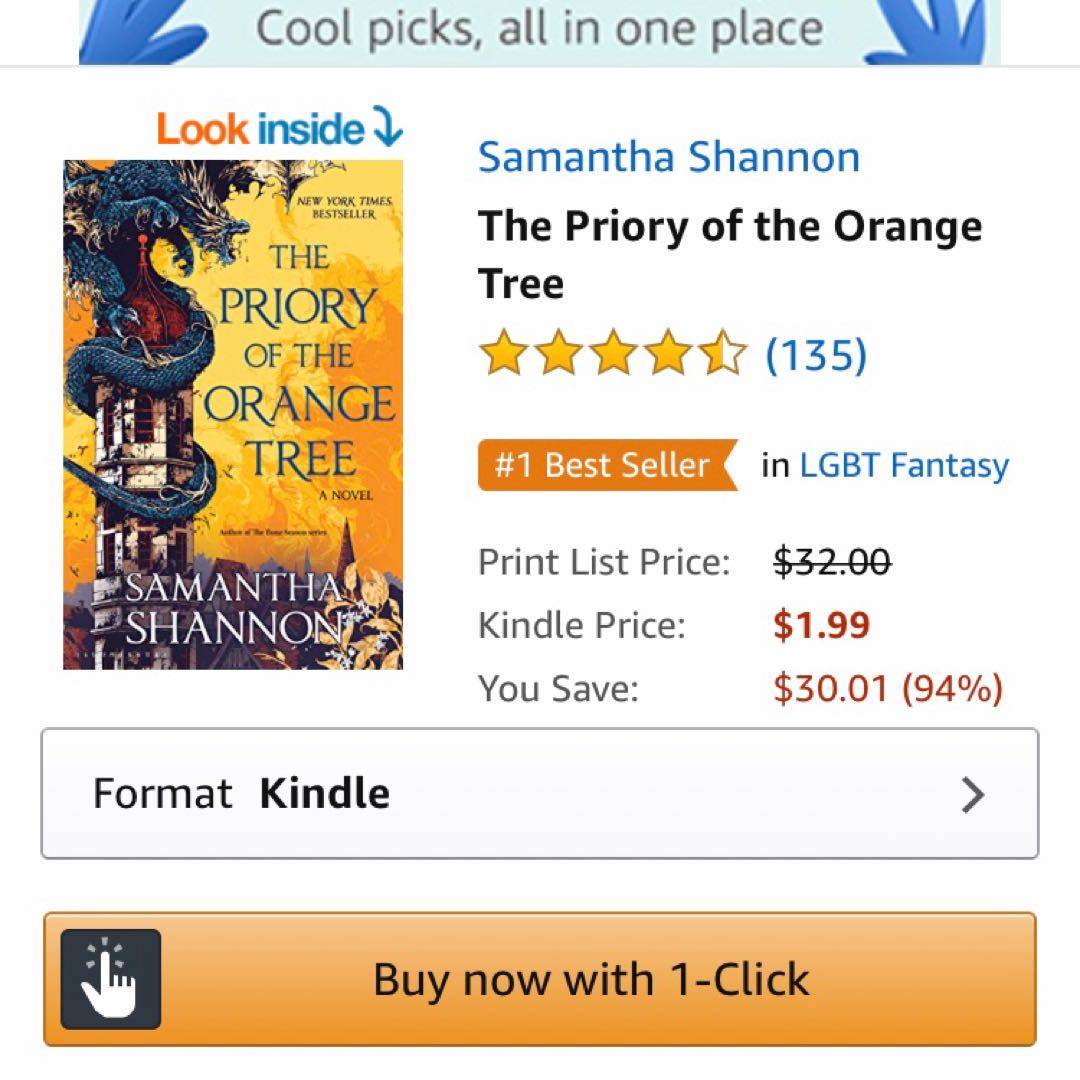Click the $1.99 Kindle price

[x=822, y=625]
